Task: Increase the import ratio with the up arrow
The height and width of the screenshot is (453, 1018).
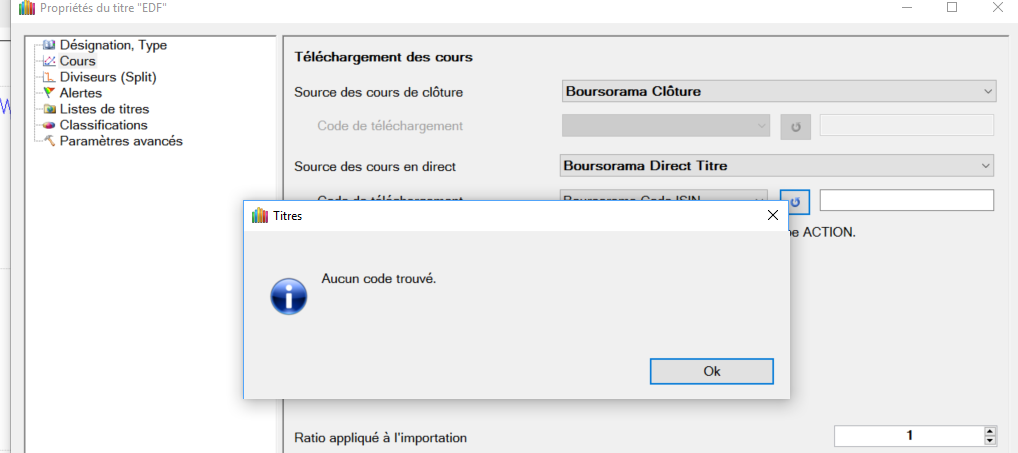Action: 990,432
